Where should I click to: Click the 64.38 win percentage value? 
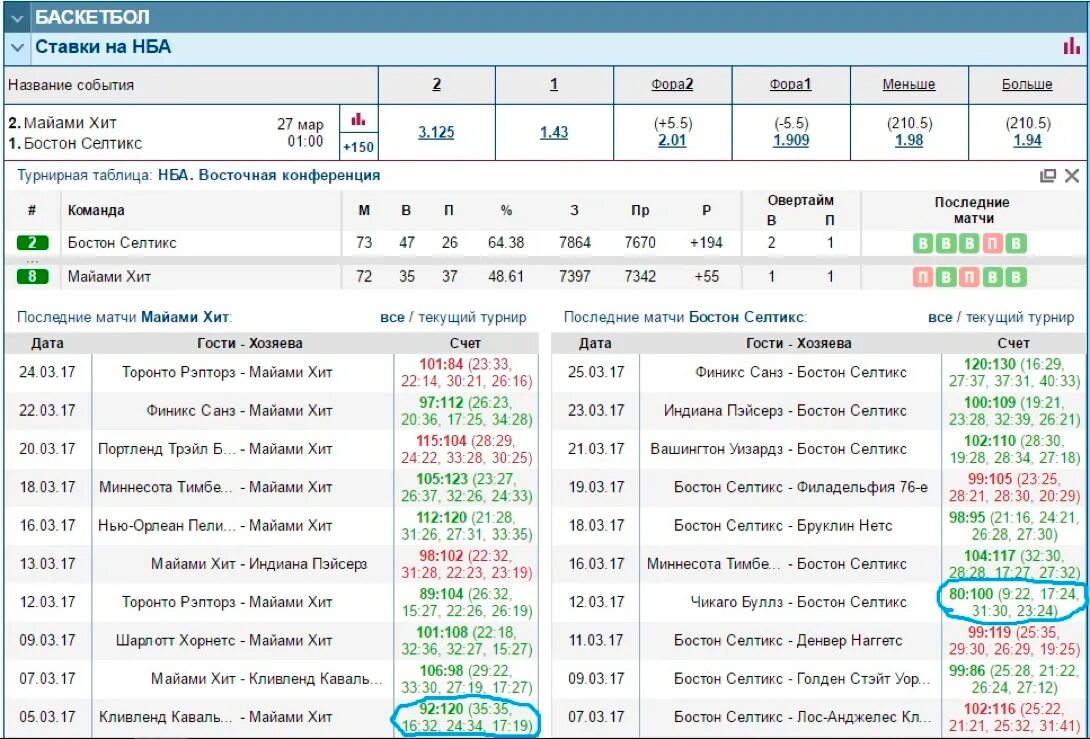[x=506, y=243]
